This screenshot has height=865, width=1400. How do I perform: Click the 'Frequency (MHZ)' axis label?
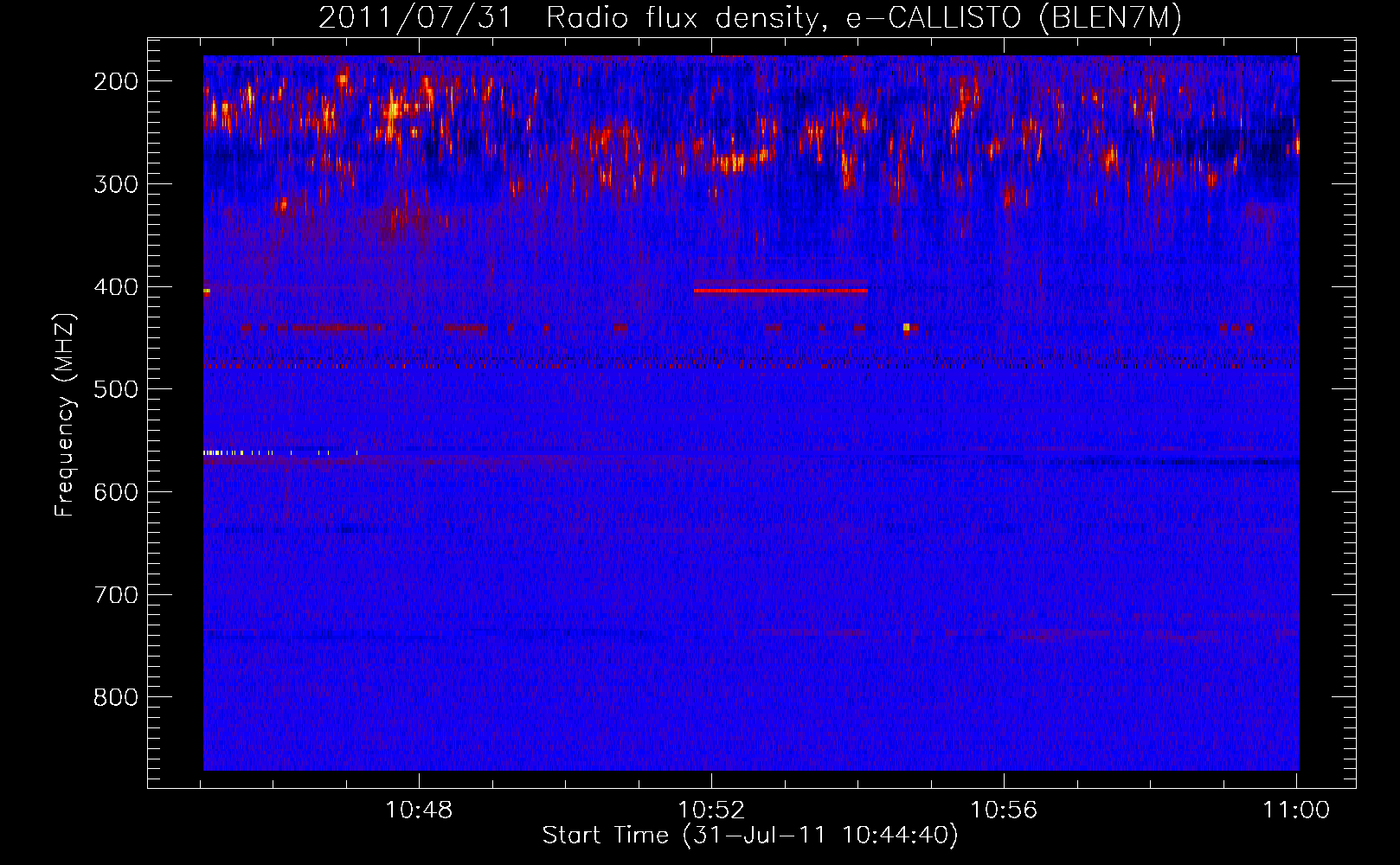[65, 414]
